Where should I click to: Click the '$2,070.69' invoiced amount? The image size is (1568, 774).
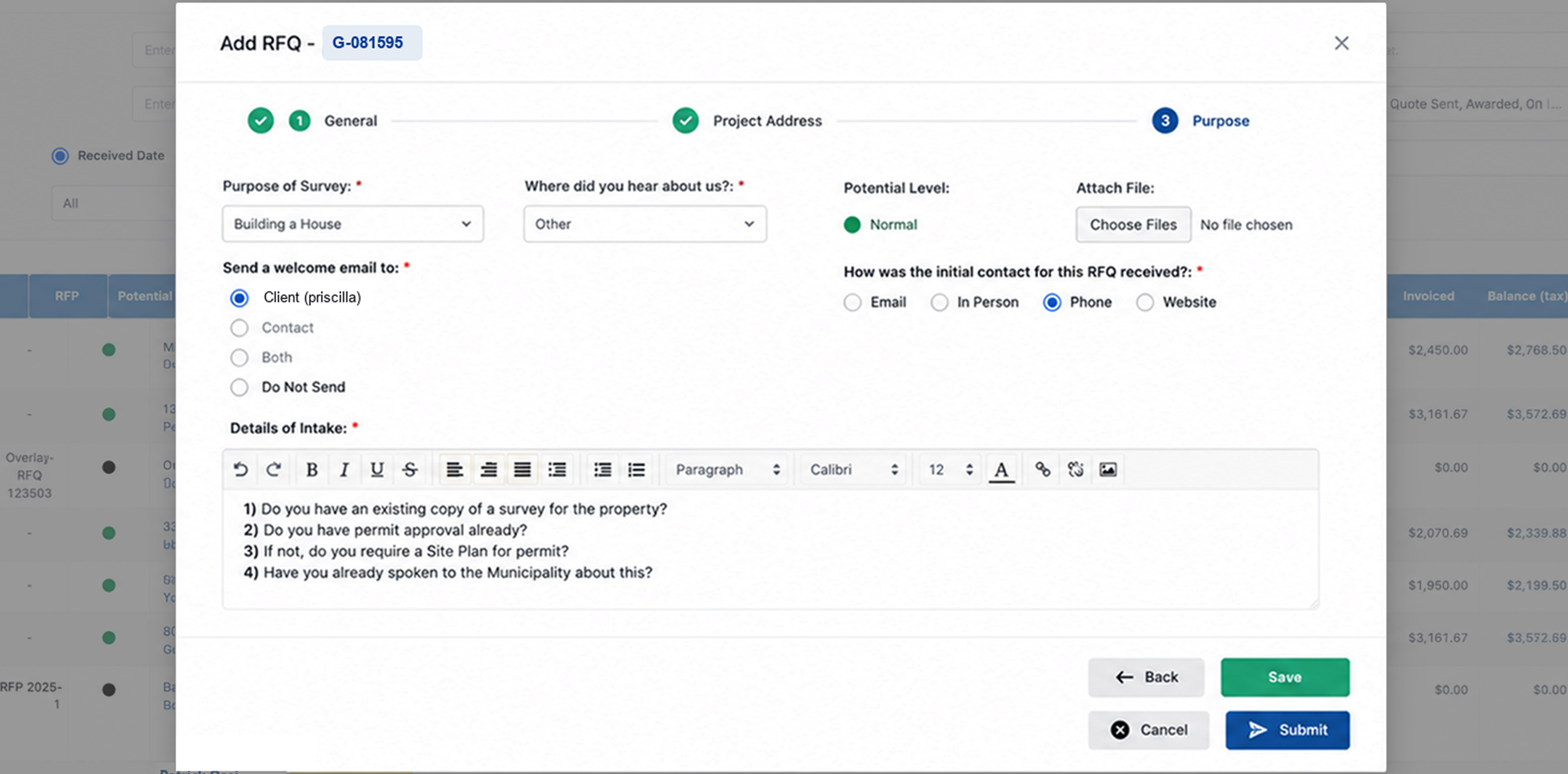[x=1437, y=532]
